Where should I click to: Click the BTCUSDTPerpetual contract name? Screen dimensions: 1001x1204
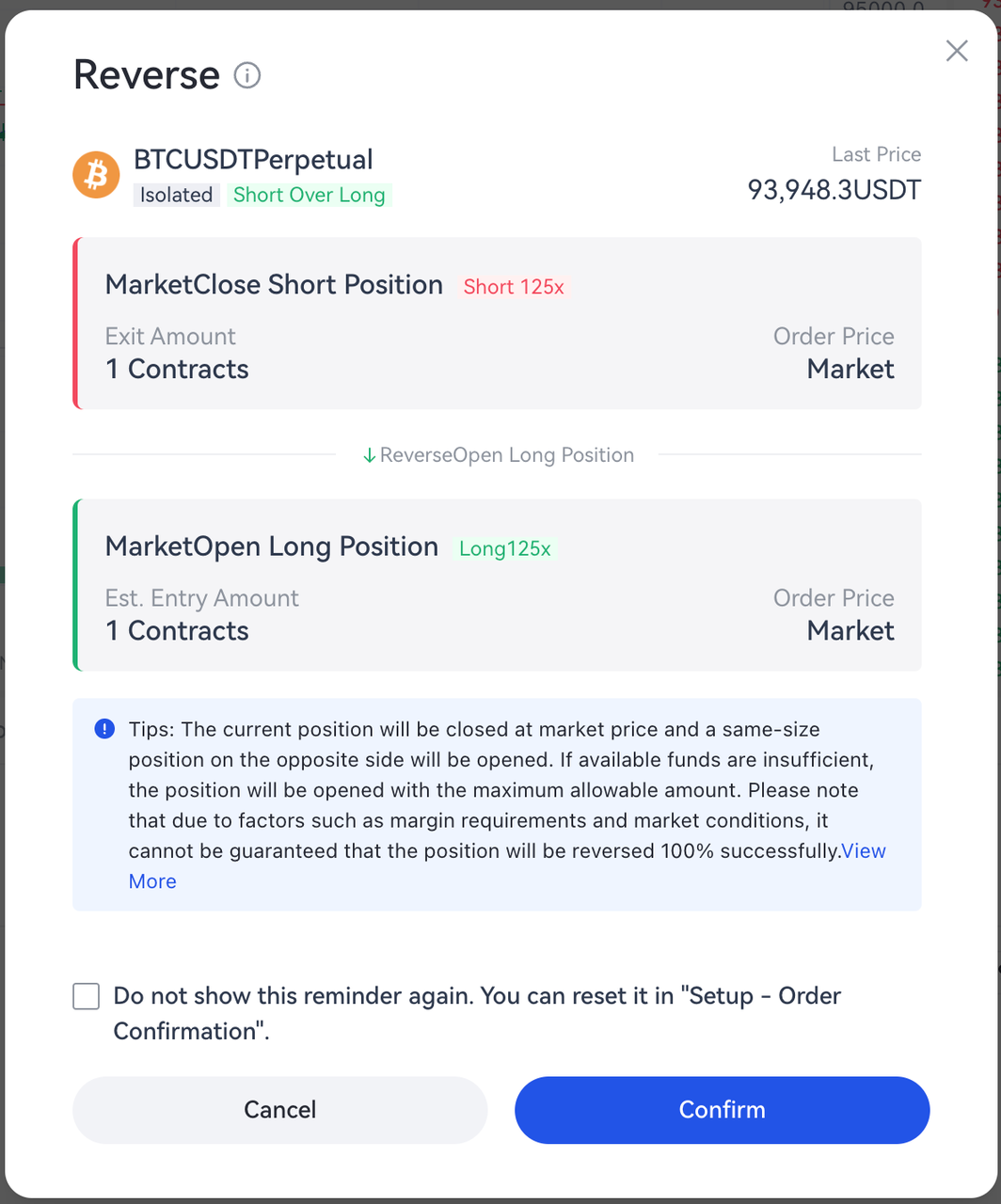pyautogui.click(x=253, y=160)
